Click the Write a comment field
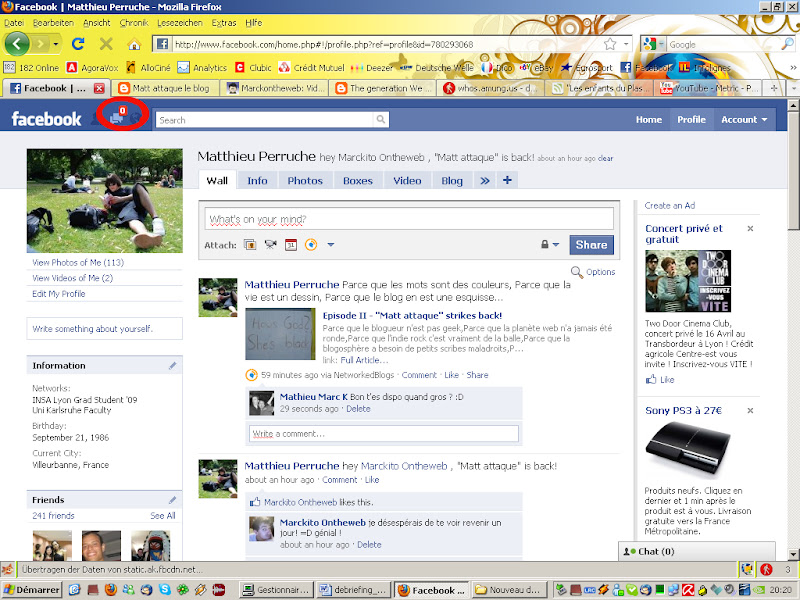Image resolution: width=800 pixels, height=600 pixels. point(383,434)
